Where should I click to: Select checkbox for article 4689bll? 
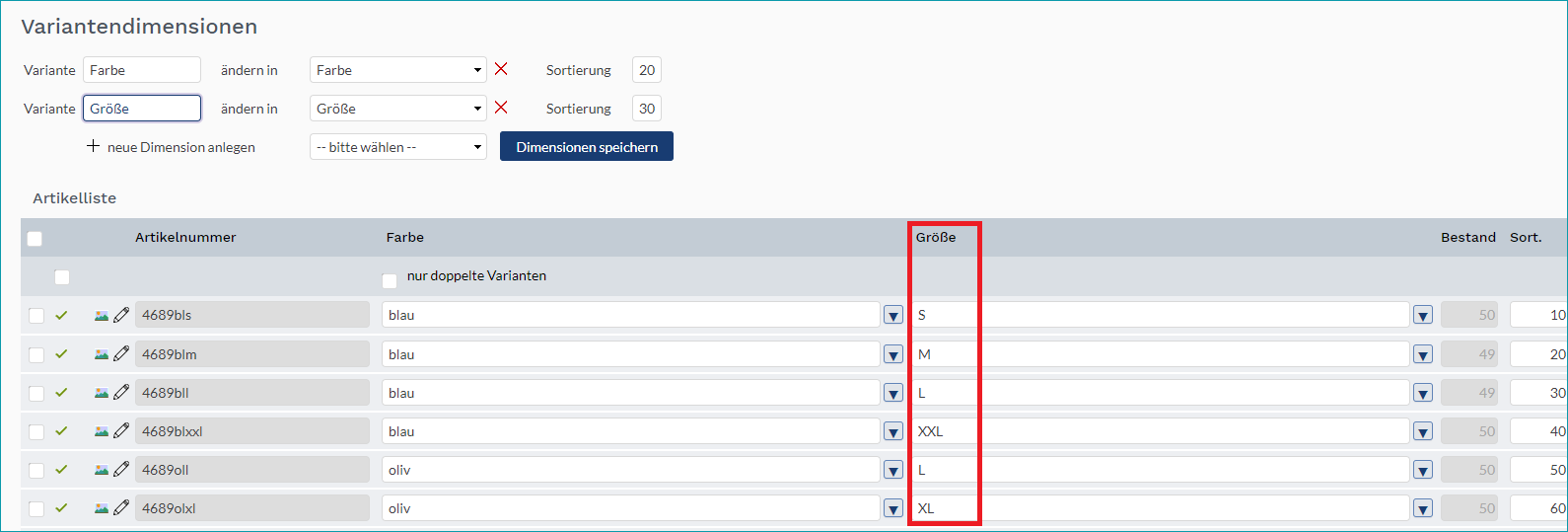pos(36,393)
